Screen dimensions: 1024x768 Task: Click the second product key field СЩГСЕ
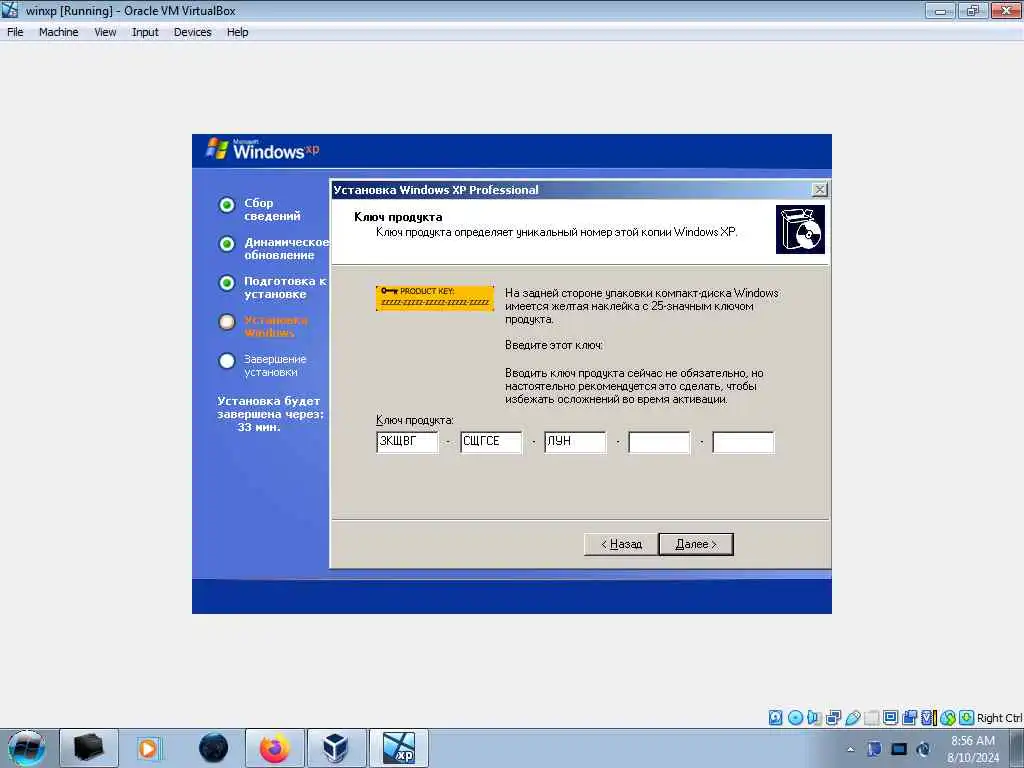click(x=491, y=442)
